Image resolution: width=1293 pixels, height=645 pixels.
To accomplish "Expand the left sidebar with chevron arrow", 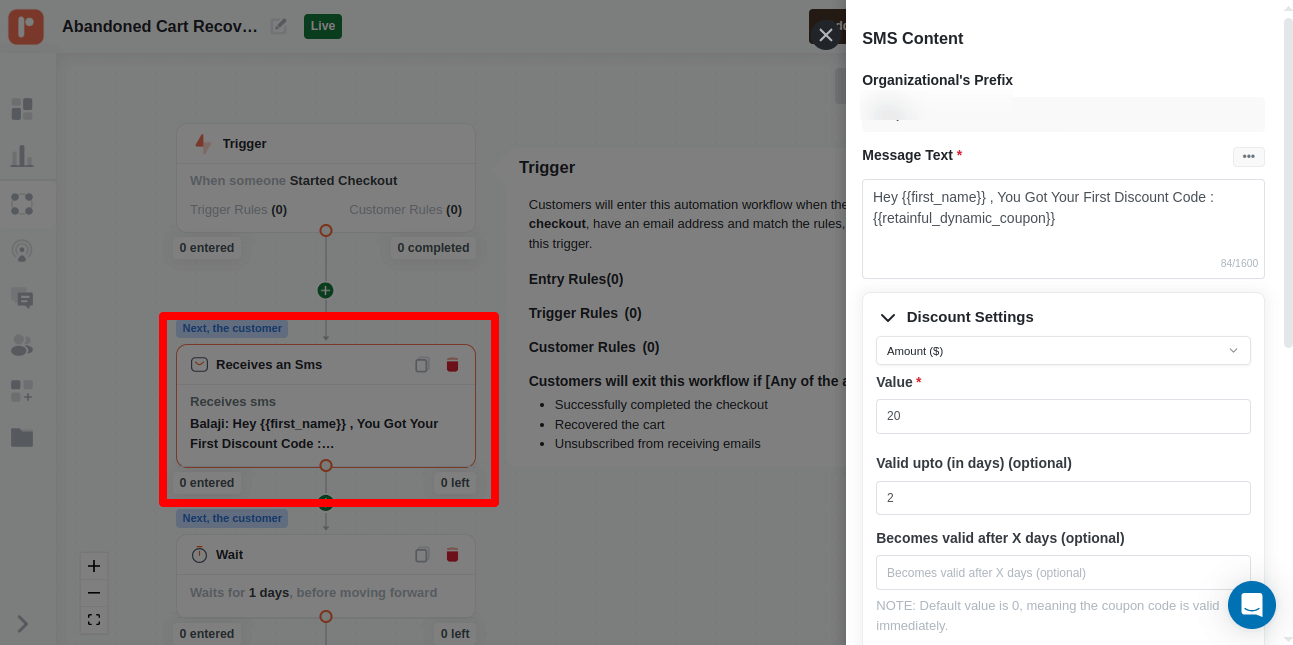I will click(22, 624).
